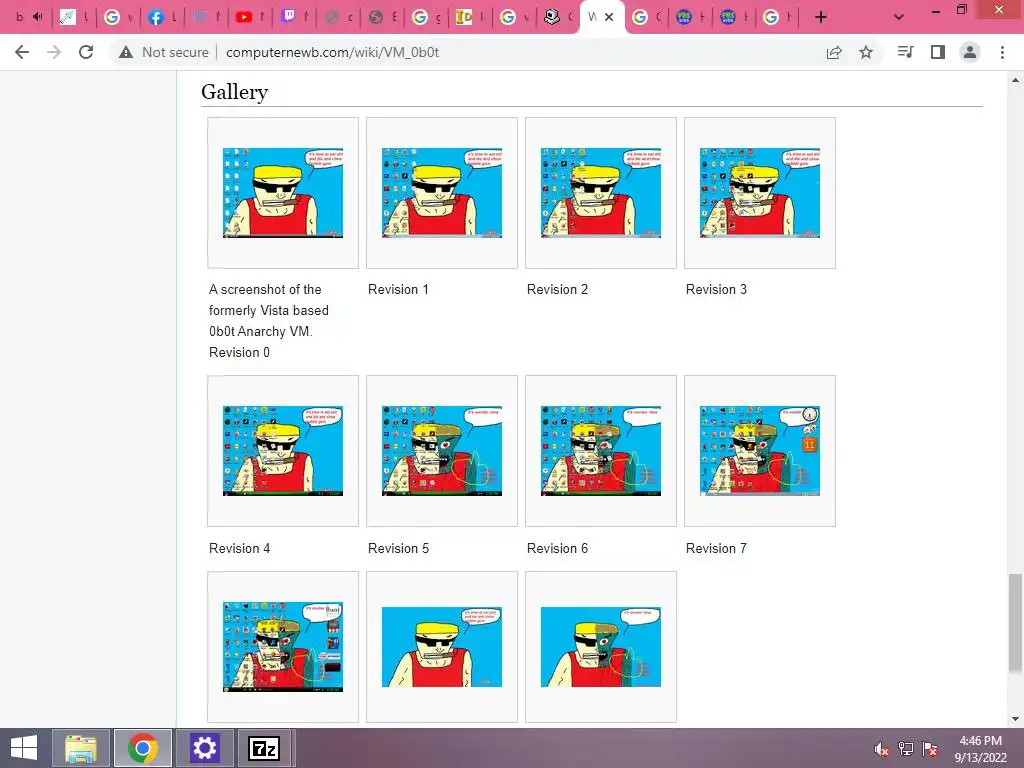
Task: Go back to the previous page
Action: (x=22, y=52)
